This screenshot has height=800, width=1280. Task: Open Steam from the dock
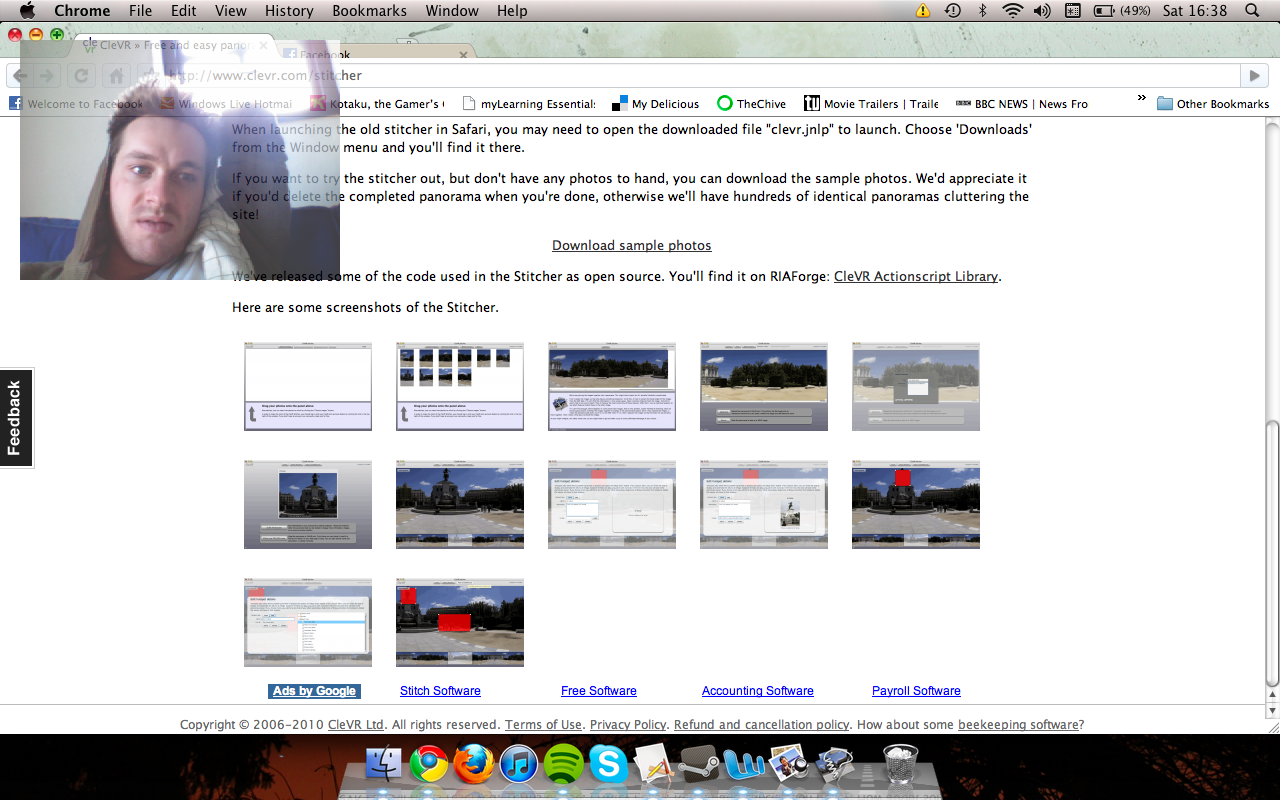click(699, 766)
